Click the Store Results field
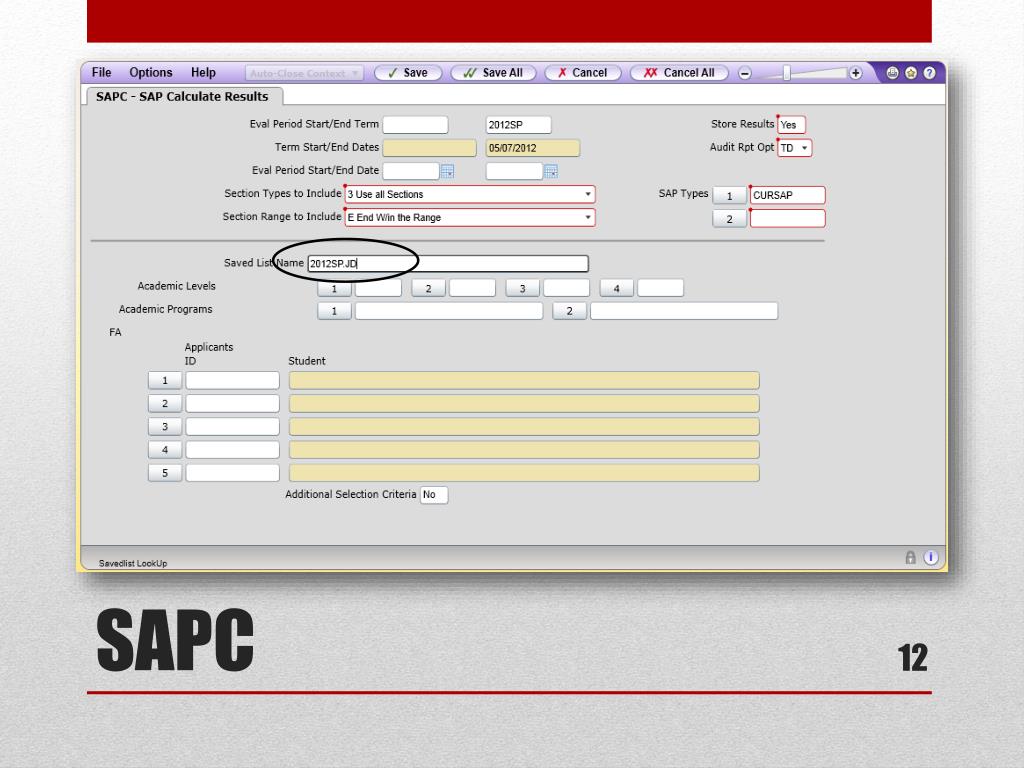 792,125
